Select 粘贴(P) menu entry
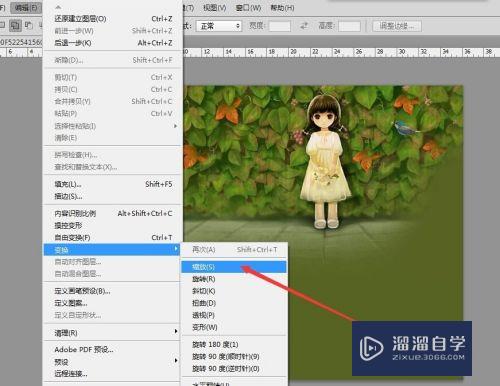The width and height of the screenshot is (500, 386). [x=113, y=113]
